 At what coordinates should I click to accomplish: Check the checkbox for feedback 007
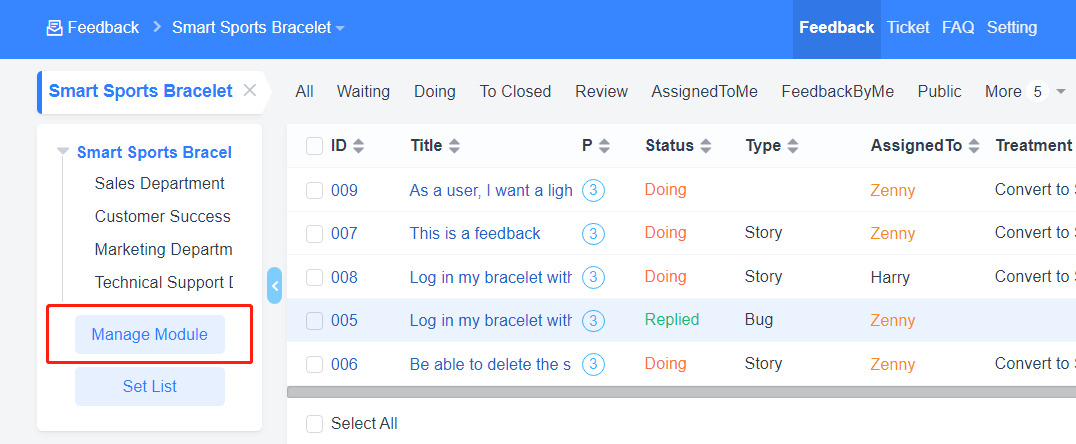315,234
